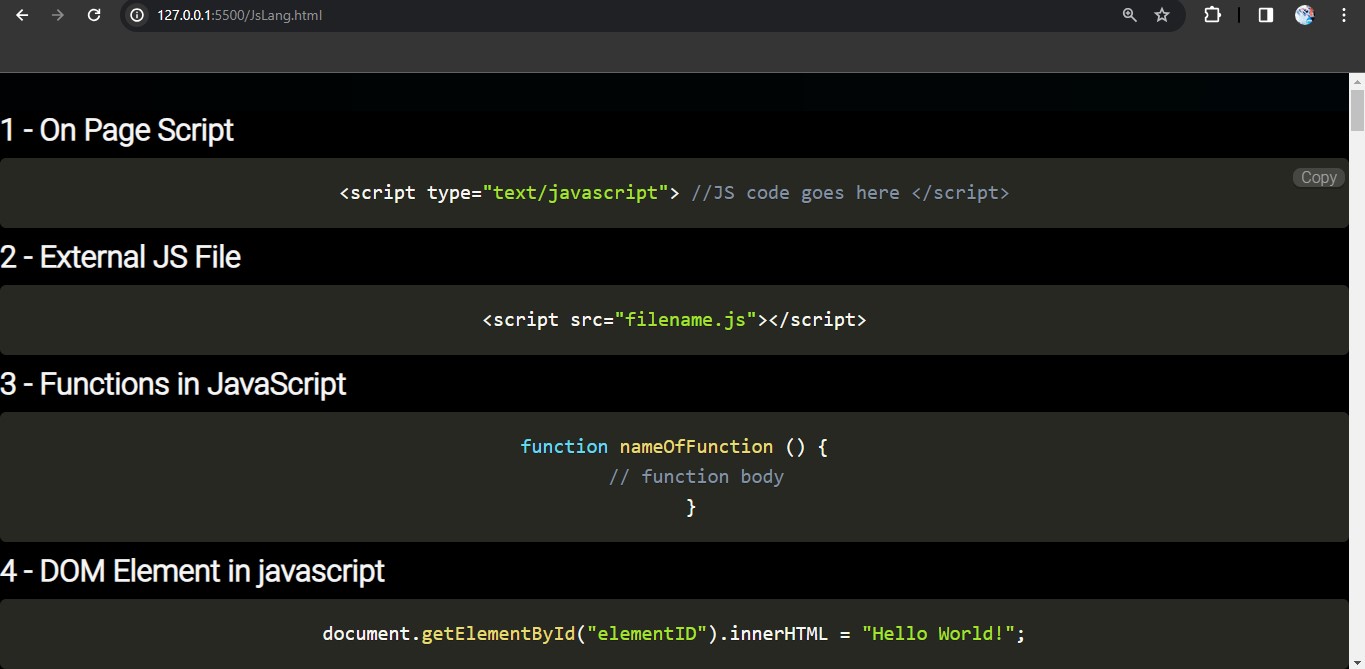Reload the JsLang.html page
This screenshot has width=1365, height=669.
[94, 15]
